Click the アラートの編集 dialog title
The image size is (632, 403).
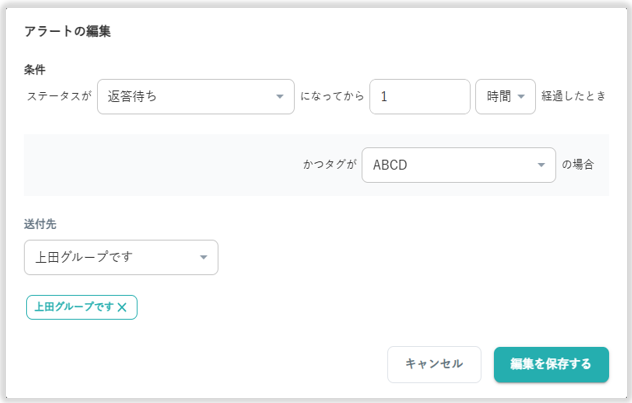coord(67,32)
